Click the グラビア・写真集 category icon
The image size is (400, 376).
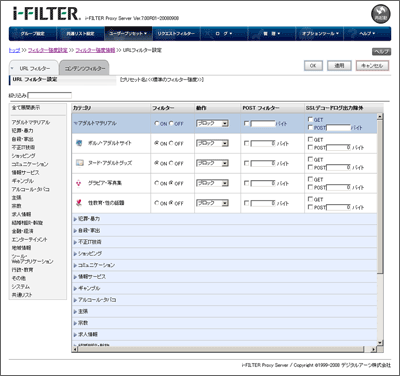click(79, 183)
